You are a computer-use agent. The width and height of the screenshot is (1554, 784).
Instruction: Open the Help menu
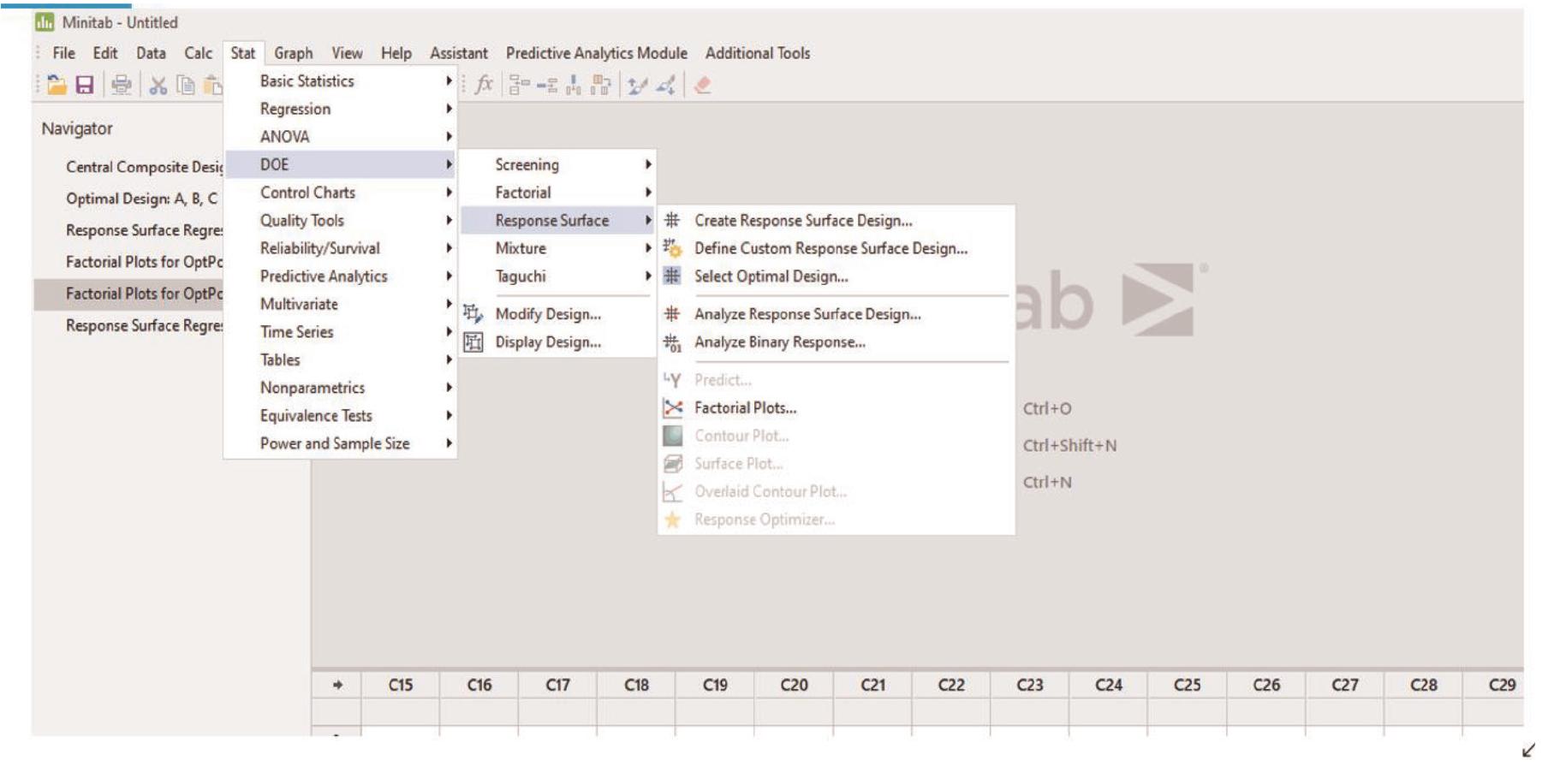(x=396, y=53)
